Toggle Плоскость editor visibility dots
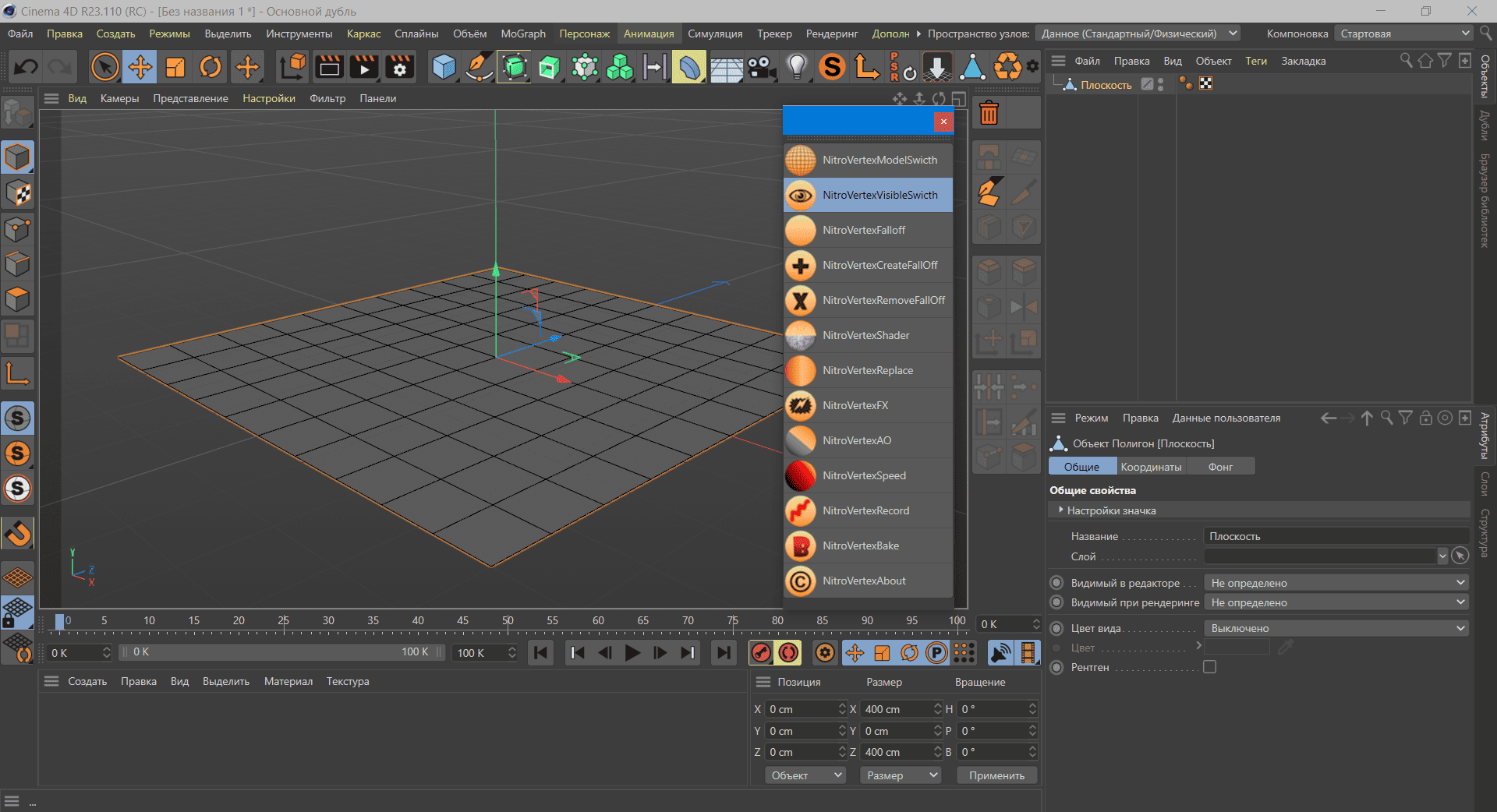Viewport: 1497px width, 812px height. (1161, 84)
